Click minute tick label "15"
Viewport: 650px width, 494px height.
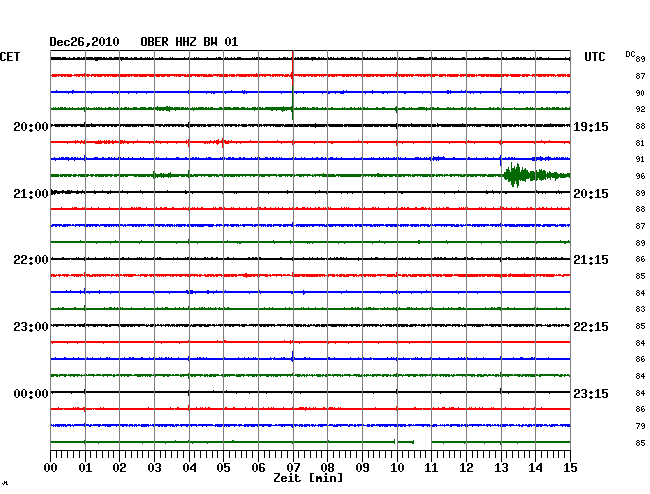click(x=570, y=468)
